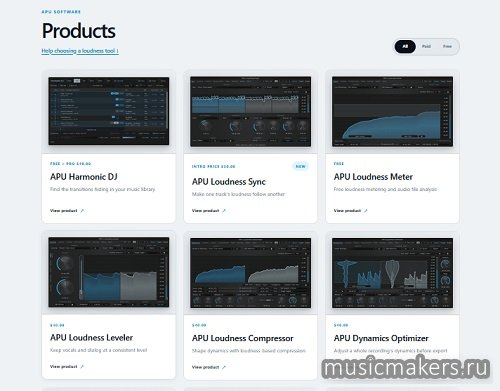Click View product under APU Loudness Meter
Screen dimensions: 500x391
pos(347,211)
